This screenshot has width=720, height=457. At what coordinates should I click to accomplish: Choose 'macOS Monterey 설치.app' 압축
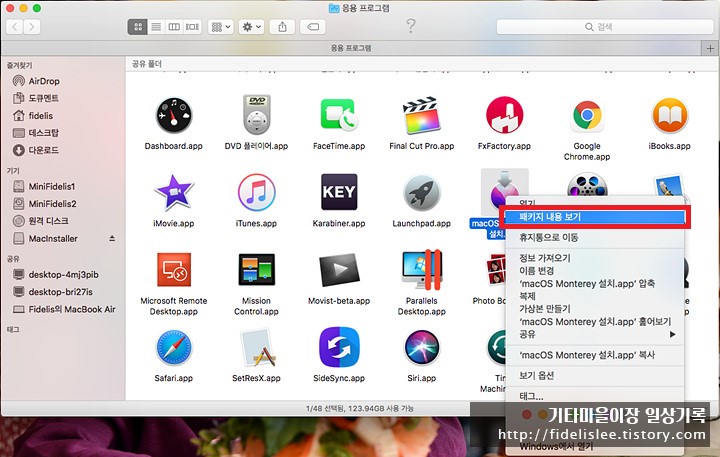point(595,283)
